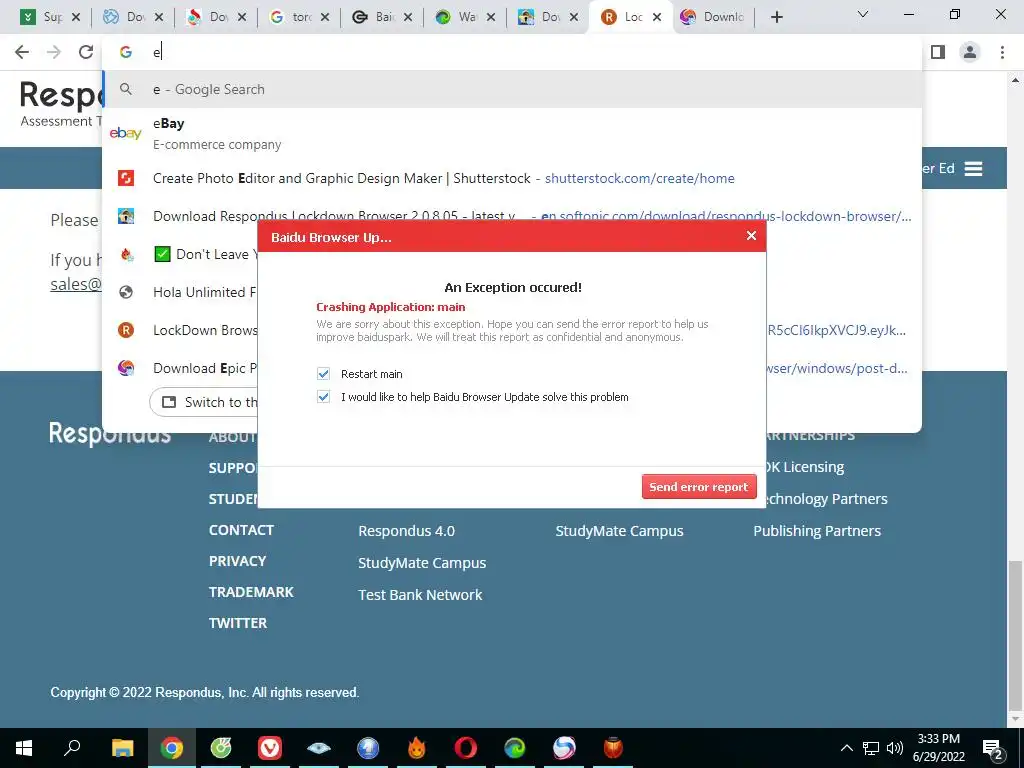The height and width of the screenshot is (768, 1024).
Task: Open Shutterstock Create Photo Editor suggestion
Action: pyautogui.click(x=512, y=178)
